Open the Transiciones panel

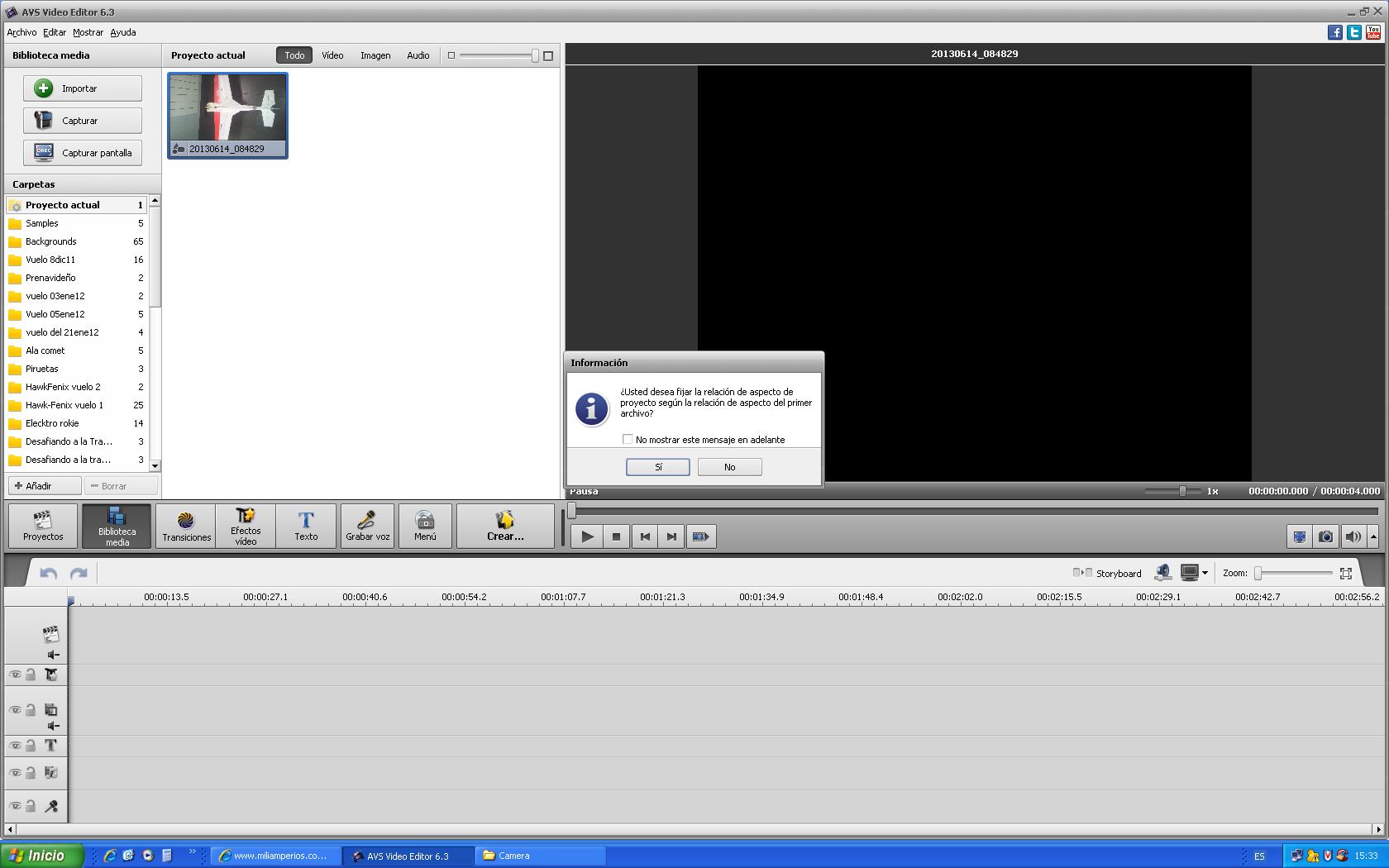point(186,526)
